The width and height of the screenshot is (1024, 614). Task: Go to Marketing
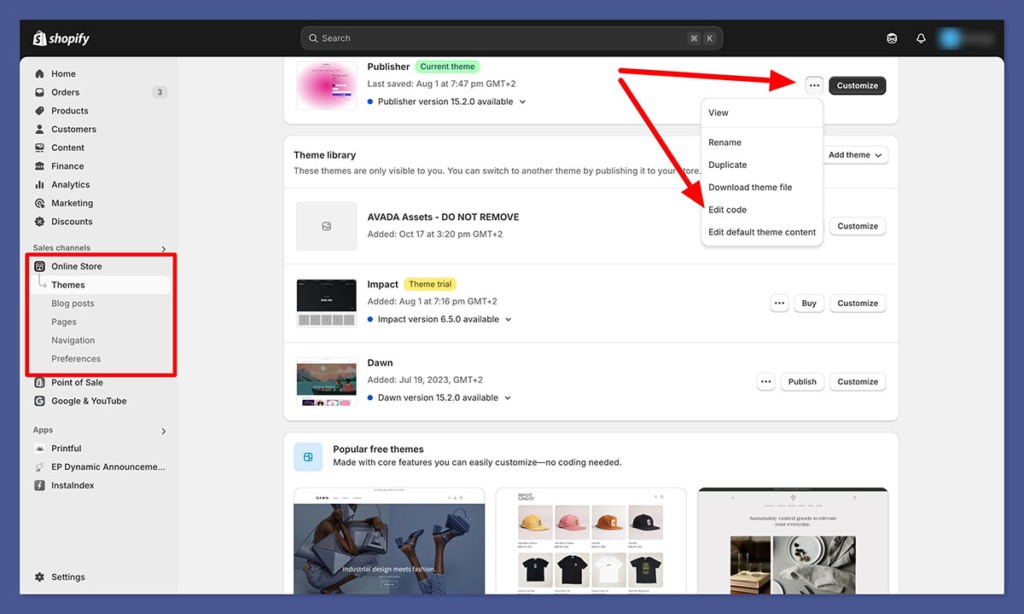click(x=74, y=203)
